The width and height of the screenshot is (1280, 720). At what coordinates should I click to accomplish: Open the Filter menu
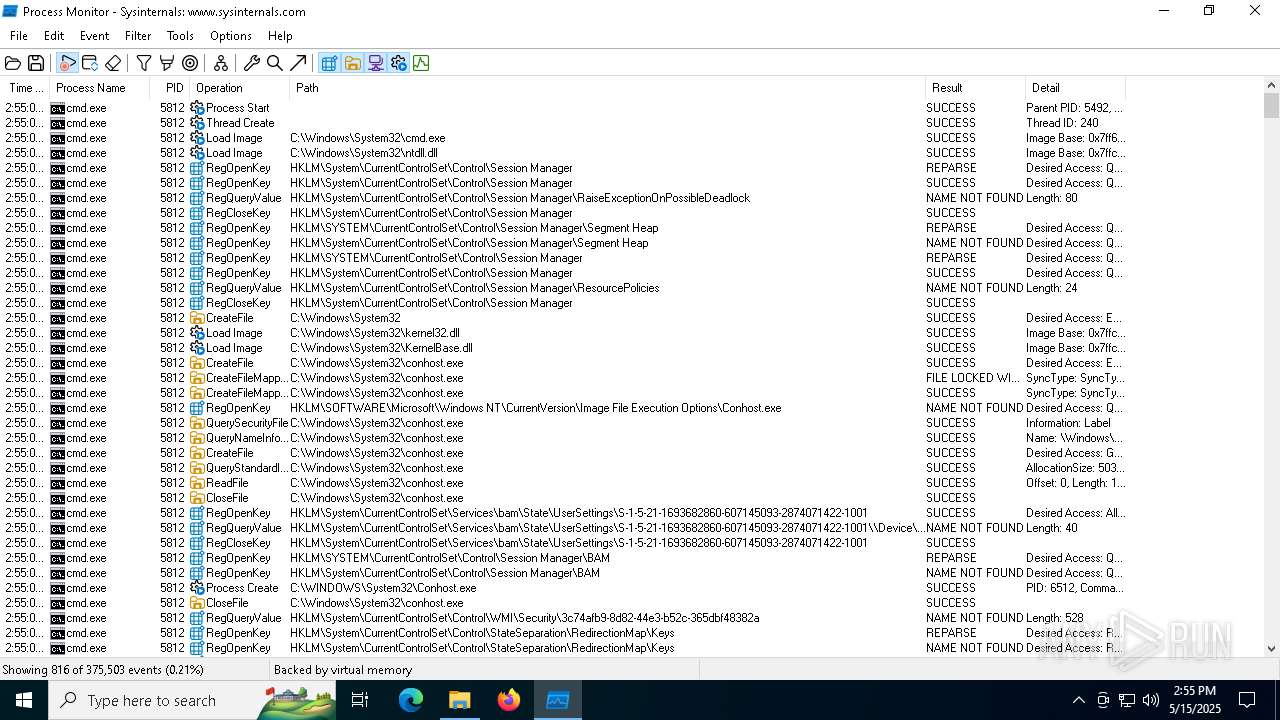138,36
